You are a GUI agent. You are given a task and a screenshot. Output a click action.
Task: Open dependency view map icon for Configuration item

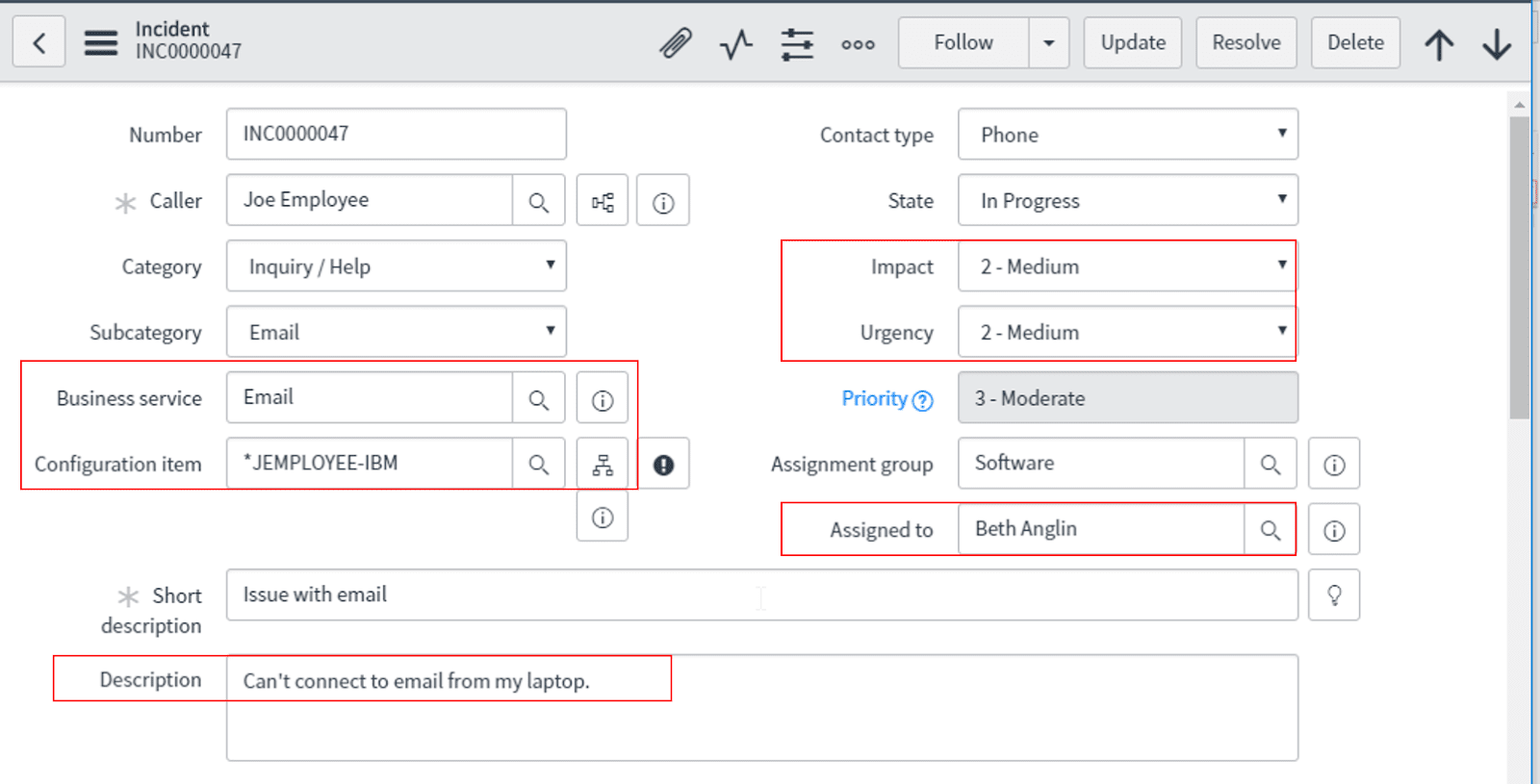[603, 464]
